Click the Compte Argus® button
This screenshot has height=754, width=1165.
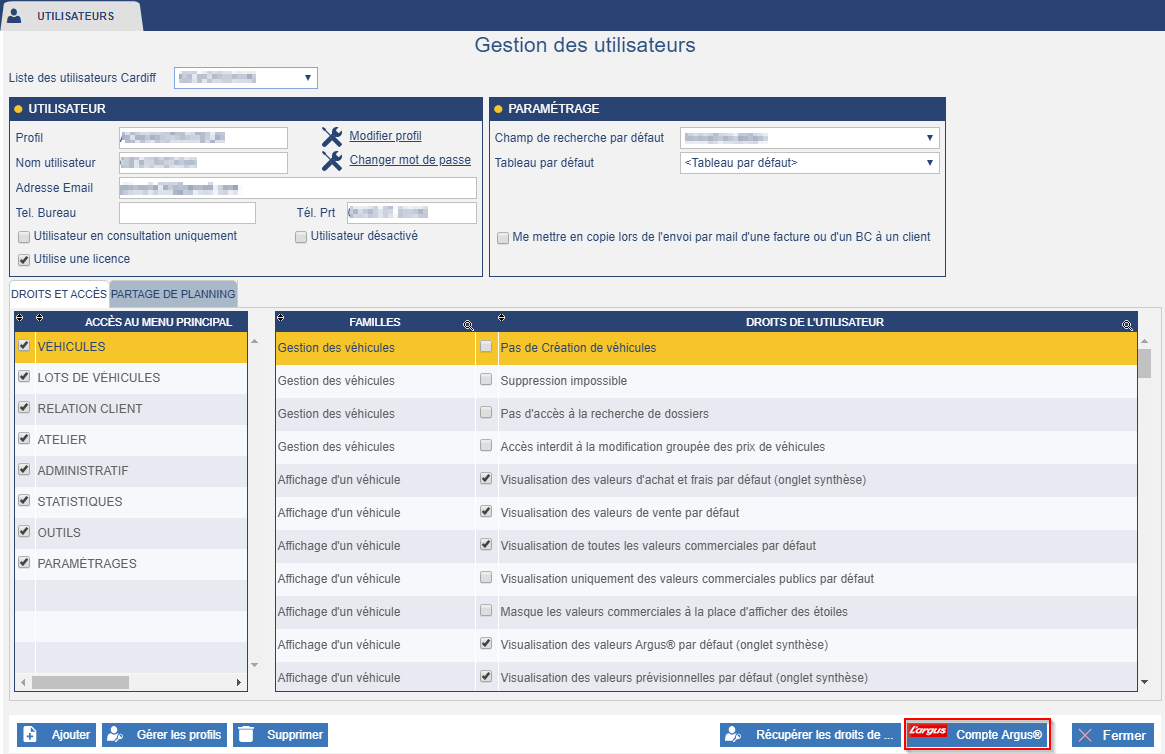(x=978, y=735)
